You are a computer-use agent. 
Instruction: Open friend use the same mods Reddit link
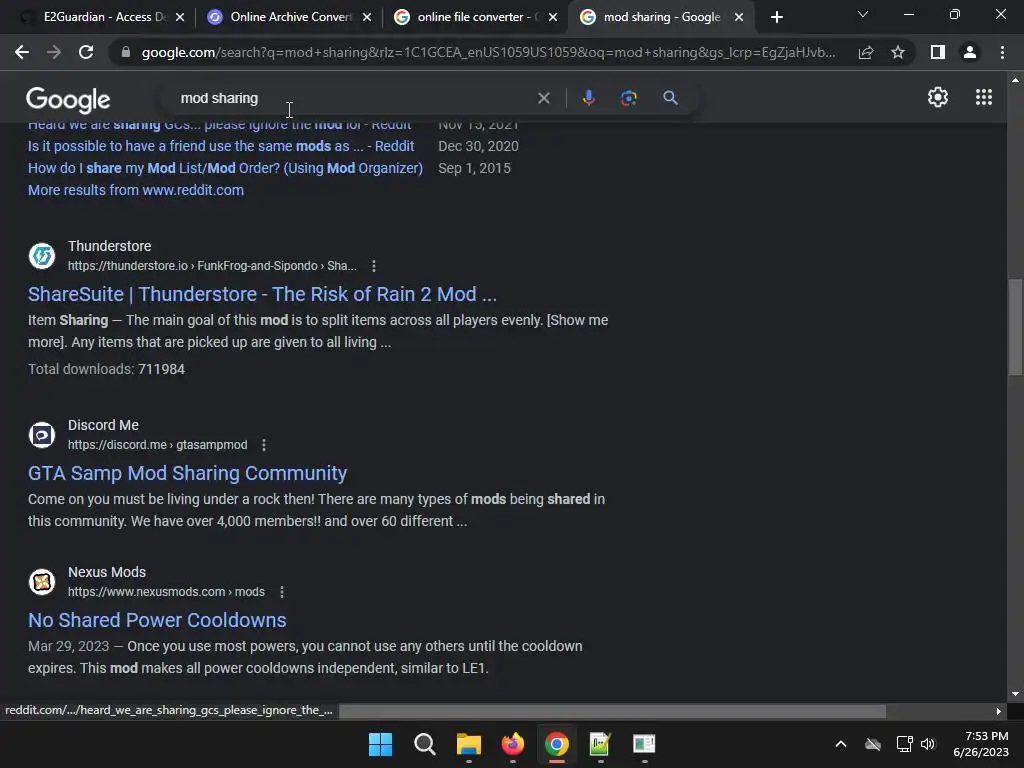click(x=221, y=146)
